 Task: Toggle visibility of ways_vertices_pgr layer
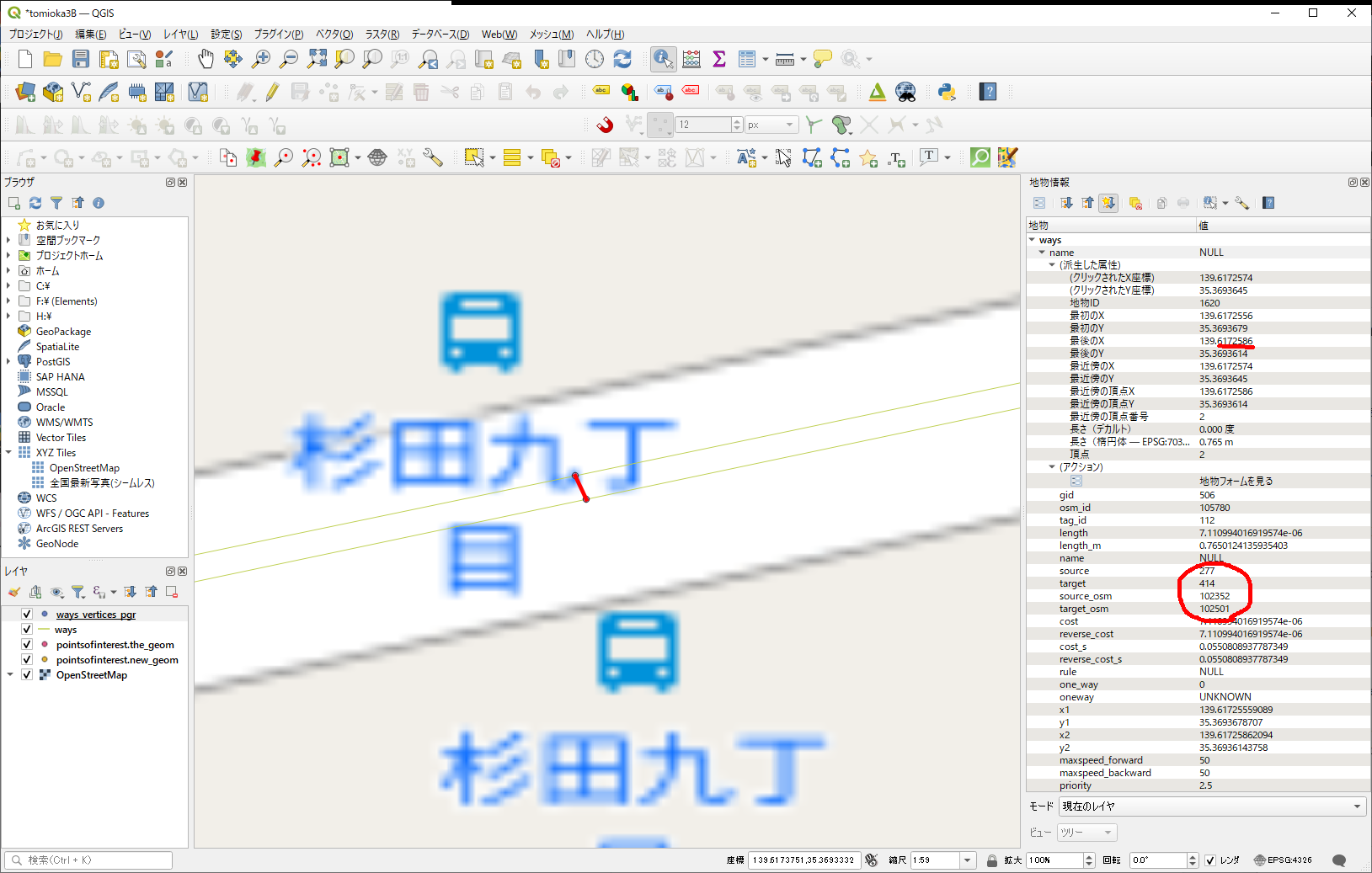point(27,615)
